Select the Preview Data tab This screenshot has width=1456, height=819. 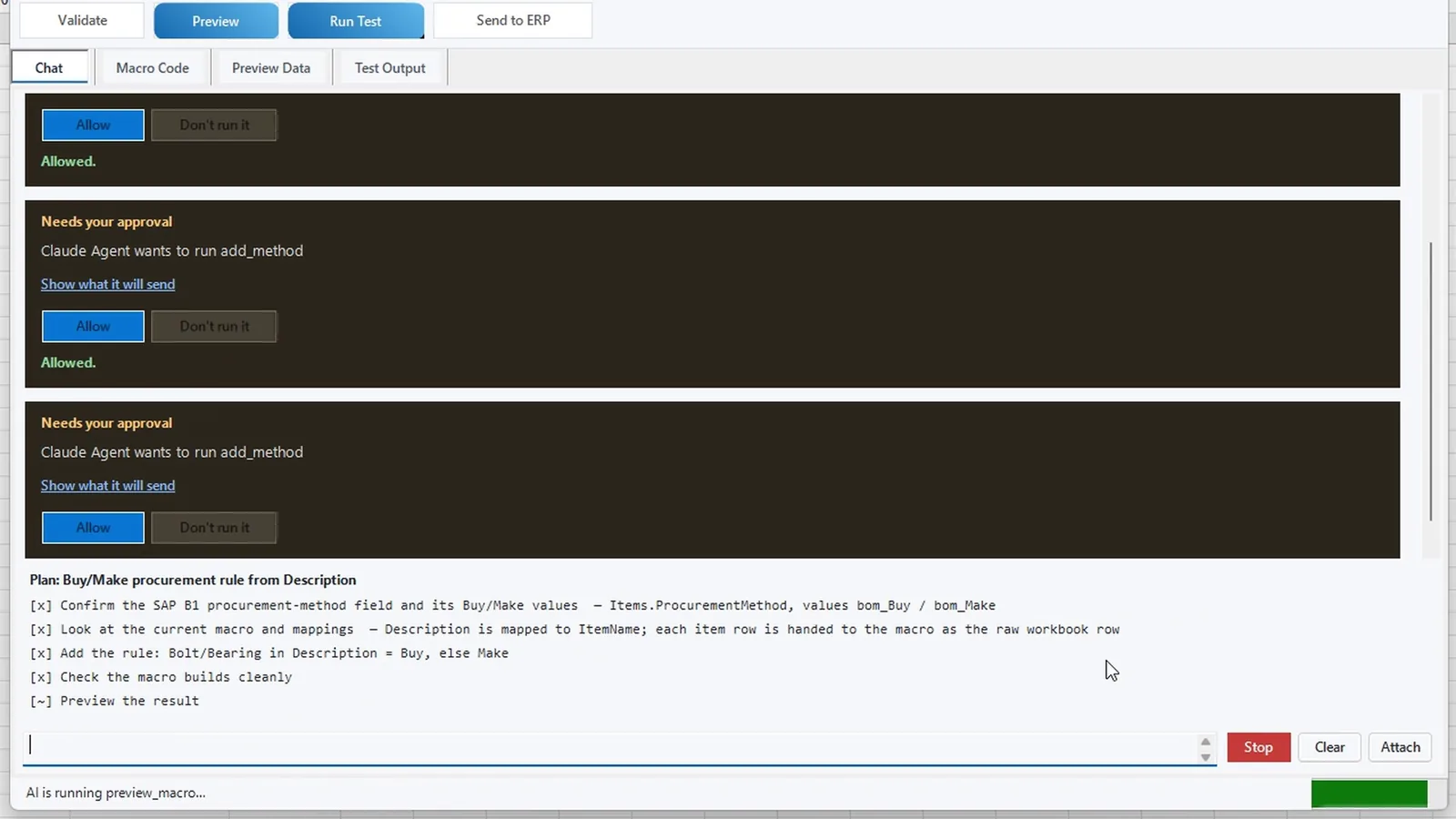271,67
